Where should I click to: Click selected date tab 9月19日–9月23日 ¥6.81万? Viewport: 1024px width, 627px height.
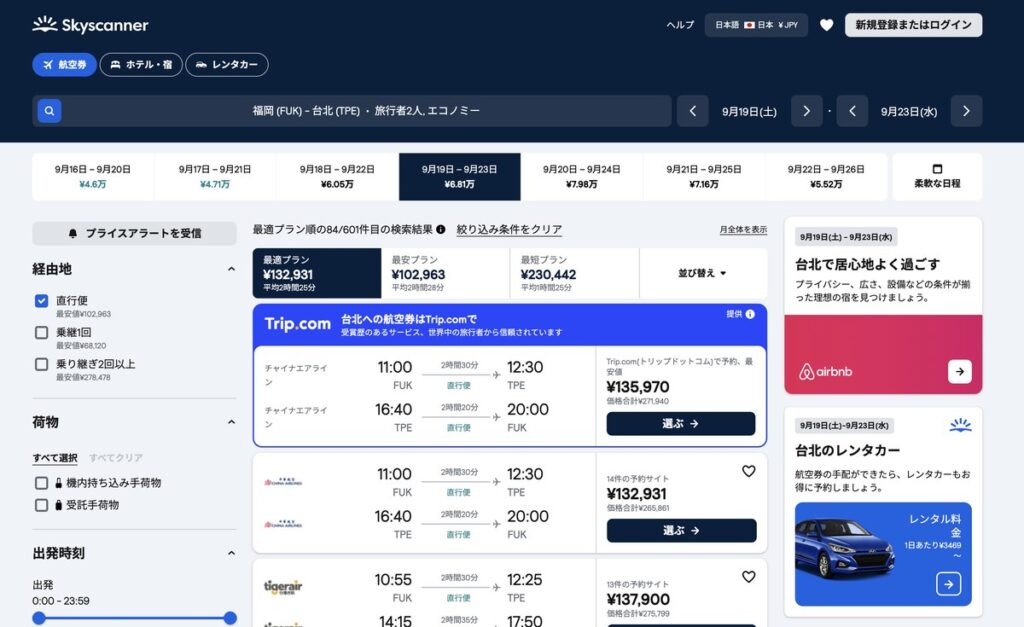(459, 176)
